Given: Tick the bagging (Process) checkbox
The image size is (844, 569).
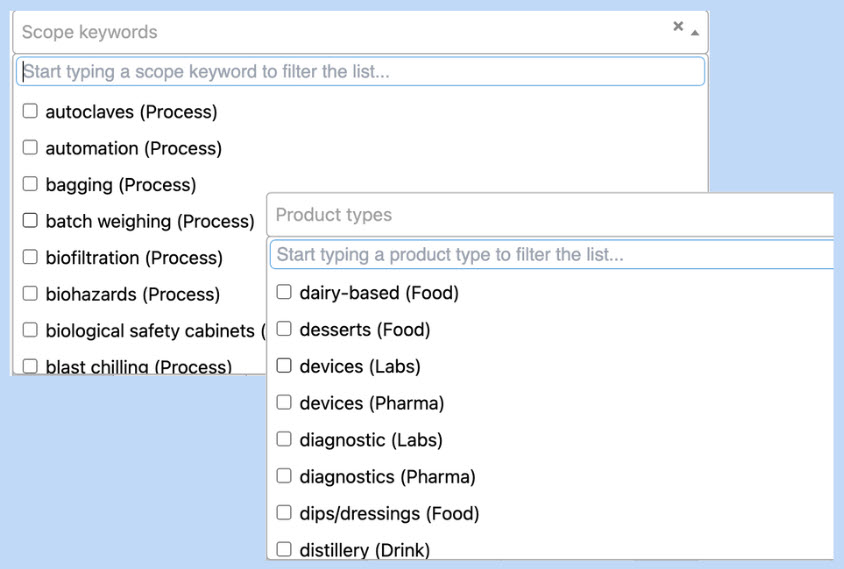Looking at the screenshot, I should (x=30, y=184).
